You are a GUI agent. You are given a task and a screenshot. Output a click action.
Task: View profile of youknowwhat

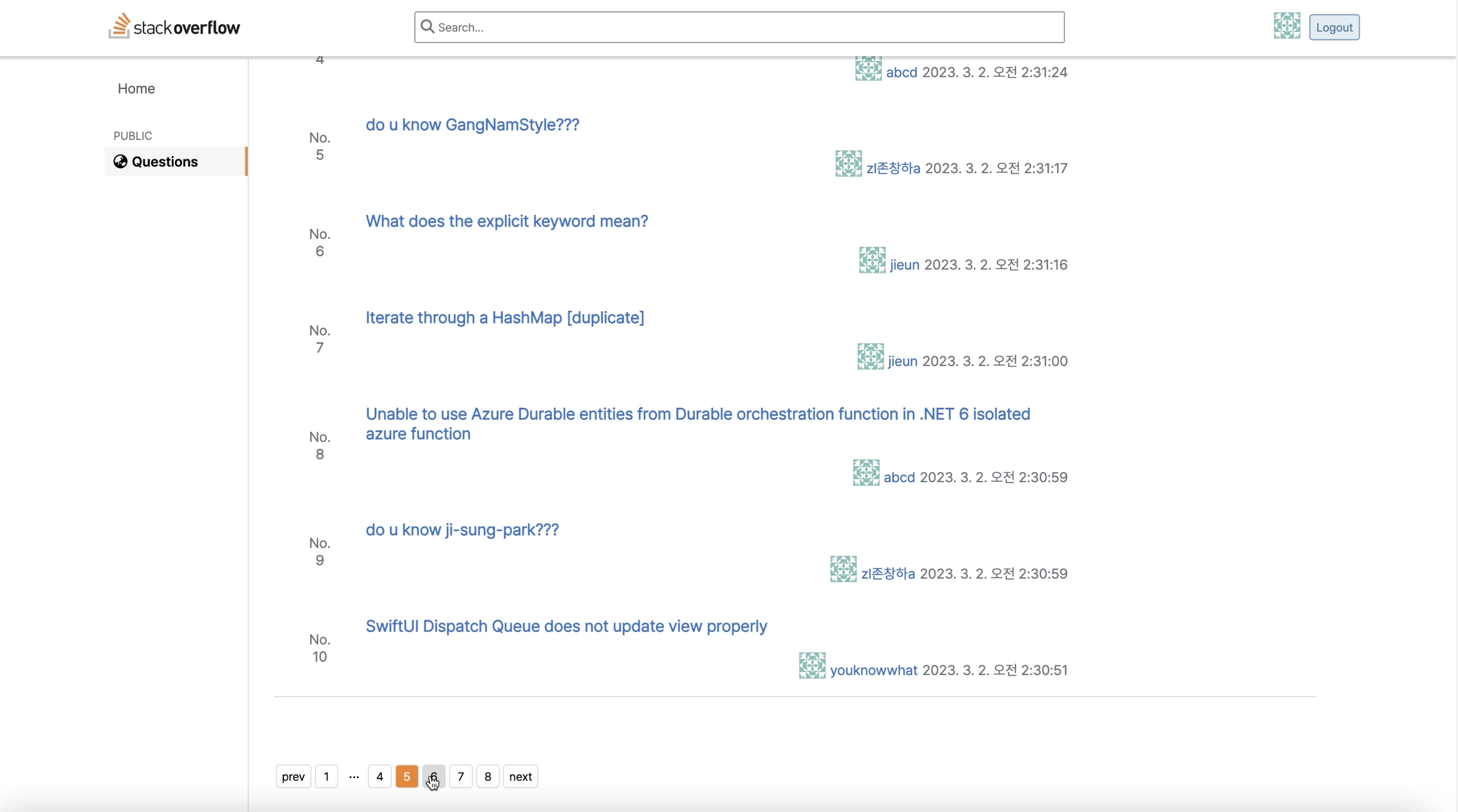873,670
